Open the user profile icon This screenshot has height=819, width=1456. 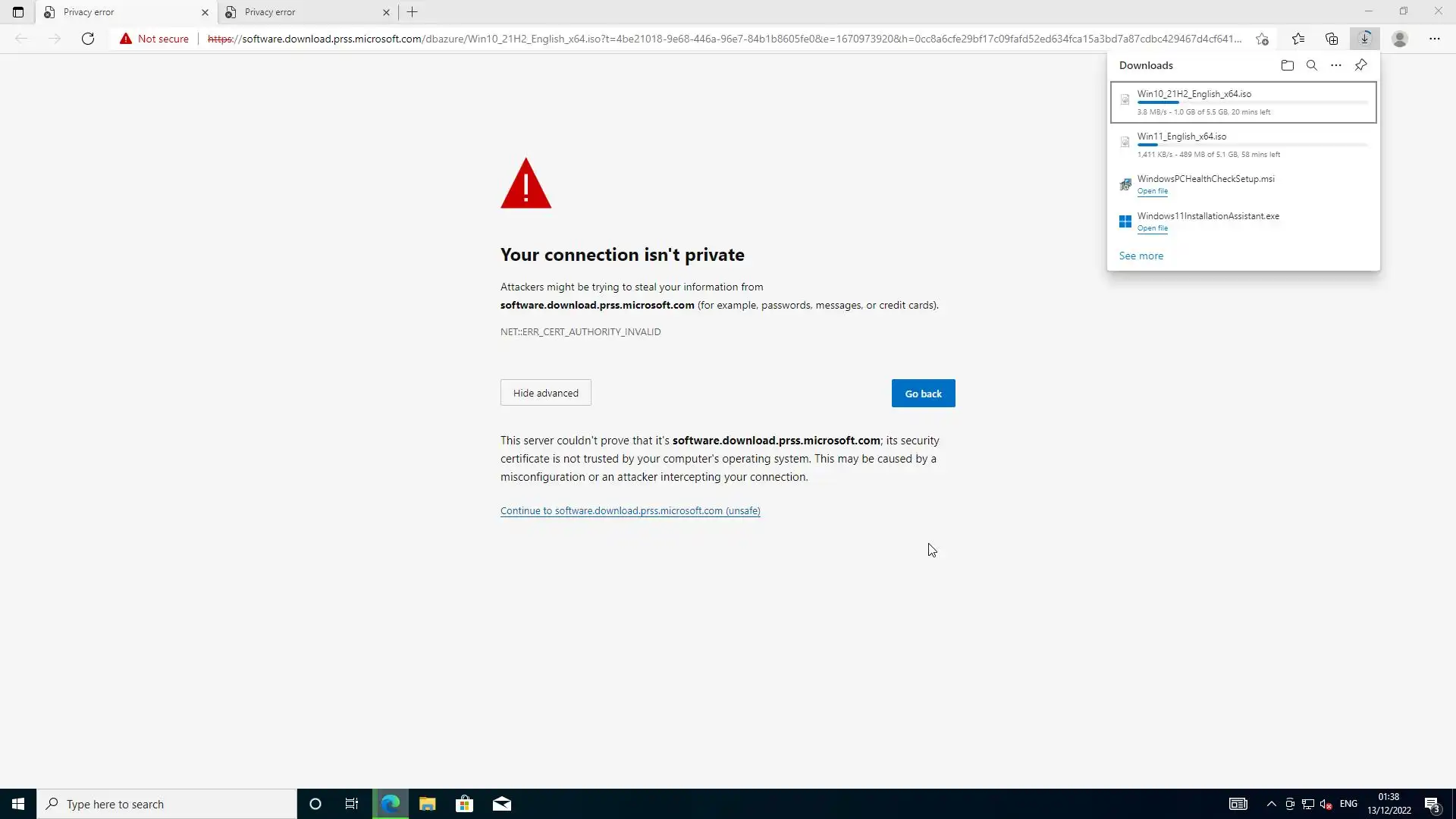1400,39
